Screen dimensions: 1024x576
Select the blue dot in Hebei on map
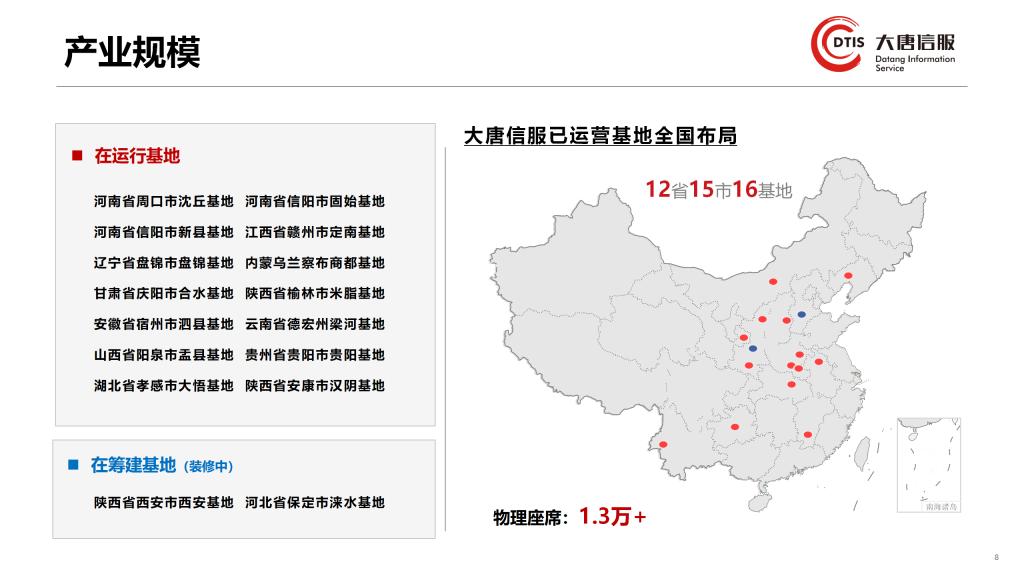801,314
